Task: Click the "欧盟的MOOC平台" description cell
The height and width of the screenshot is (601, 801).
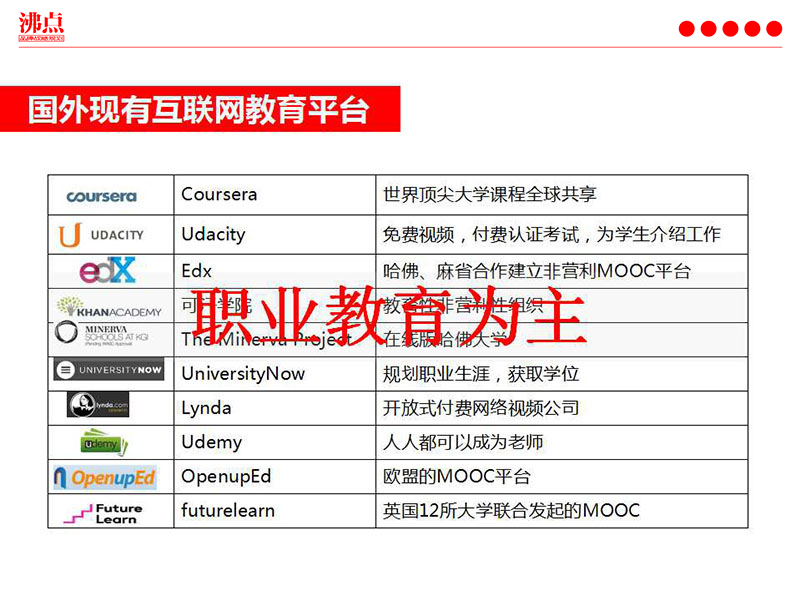Action: [457, 476]
